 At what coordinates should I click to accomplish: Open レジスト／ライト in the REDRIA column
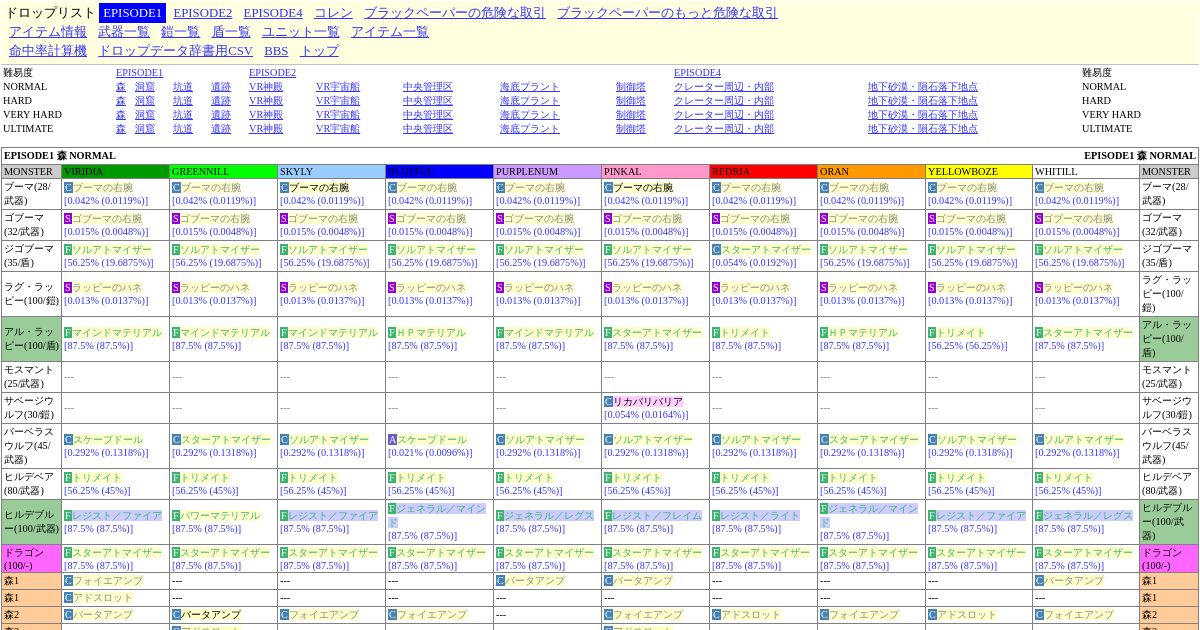click(760, 516)
